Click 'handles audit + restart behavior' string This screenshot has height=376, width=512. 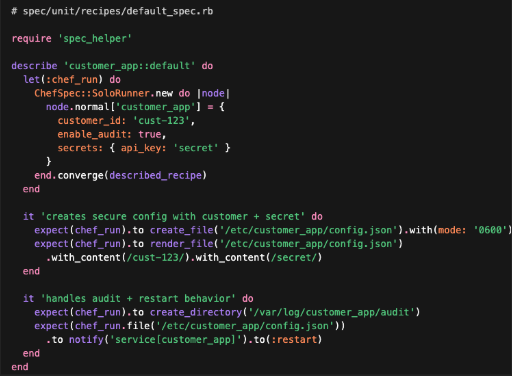(x=138, y=298)
